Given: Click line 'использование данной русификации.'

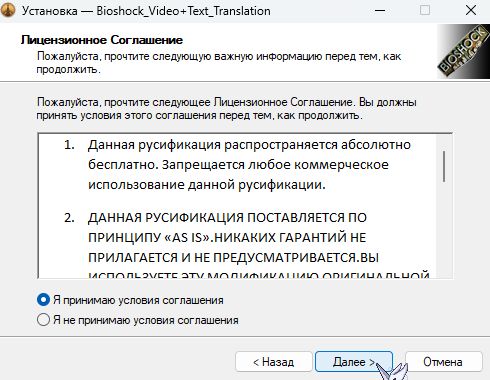Looking at the screenshot, I should coord(207,184).
